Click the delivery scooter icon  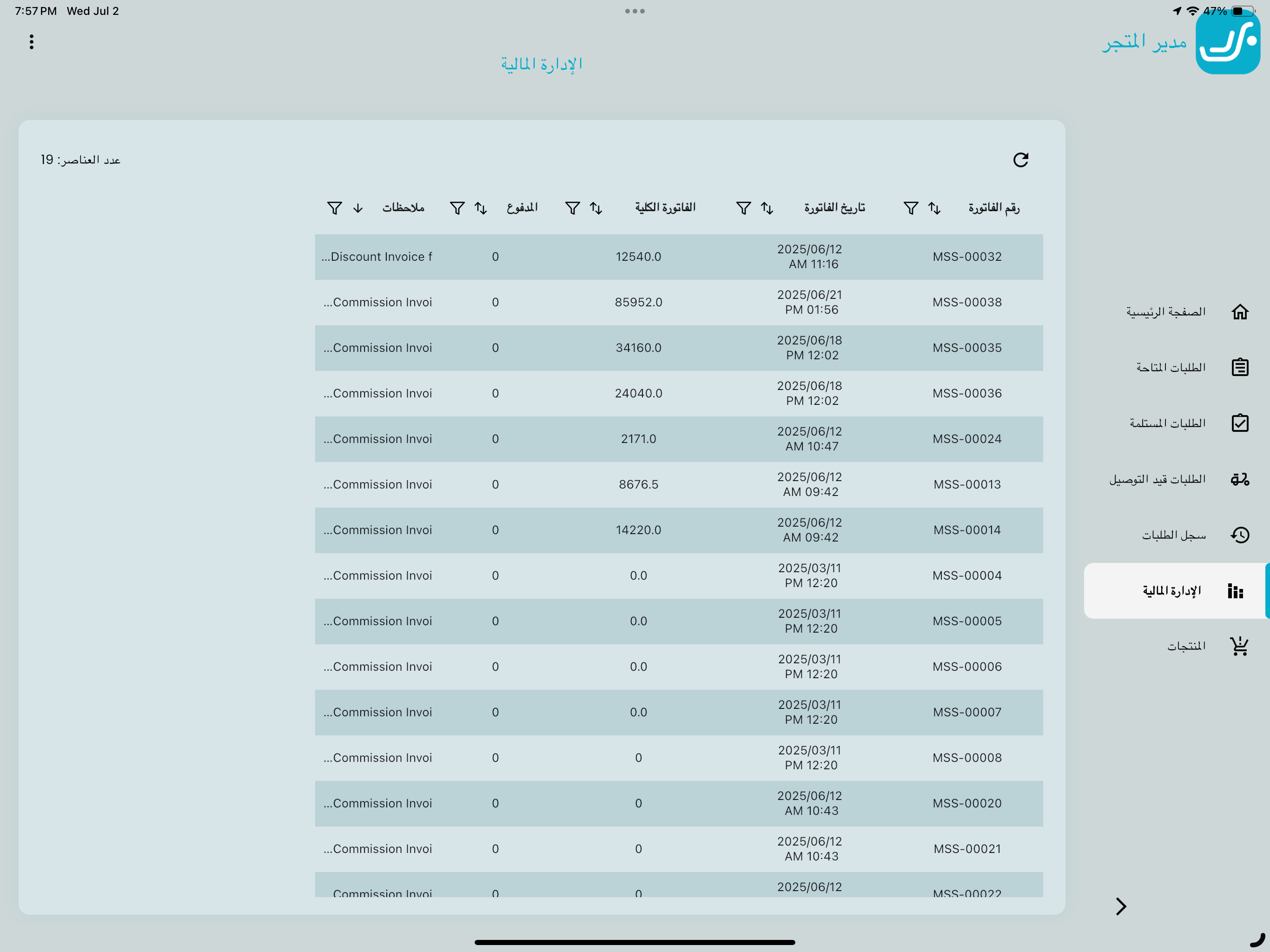tap(1240, 479)
